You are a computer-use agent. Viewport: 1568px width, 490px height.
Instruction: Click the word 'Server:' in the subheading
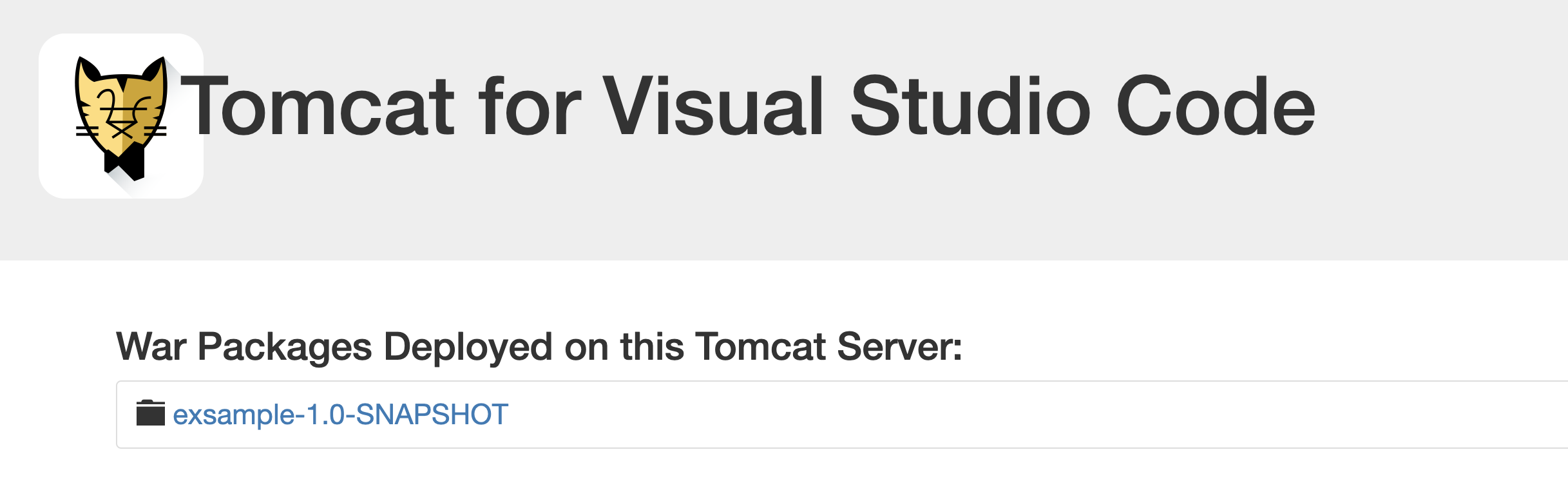point(900,347)
